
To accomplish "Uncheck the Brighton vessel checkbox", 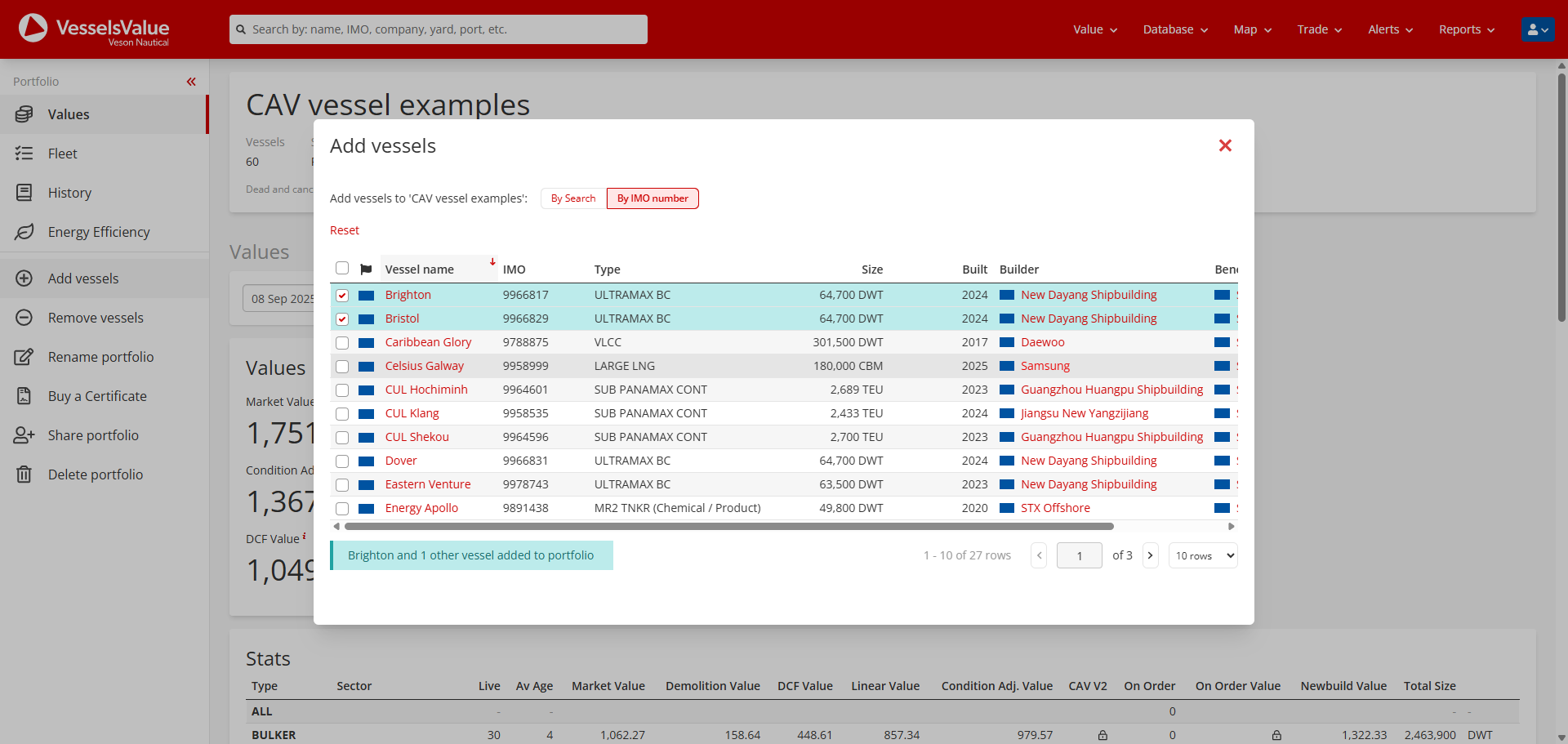I will [x=342, y=296].
